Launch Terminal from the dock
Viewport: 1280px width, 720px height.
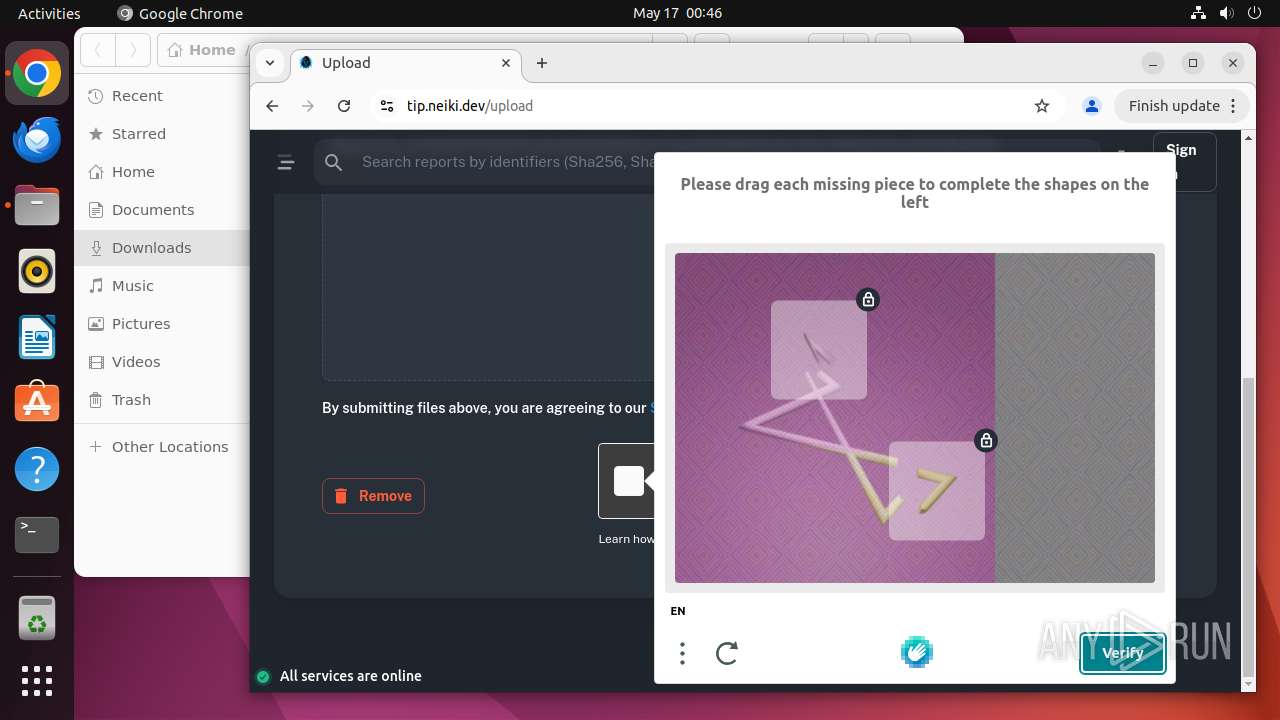(37, 535)
